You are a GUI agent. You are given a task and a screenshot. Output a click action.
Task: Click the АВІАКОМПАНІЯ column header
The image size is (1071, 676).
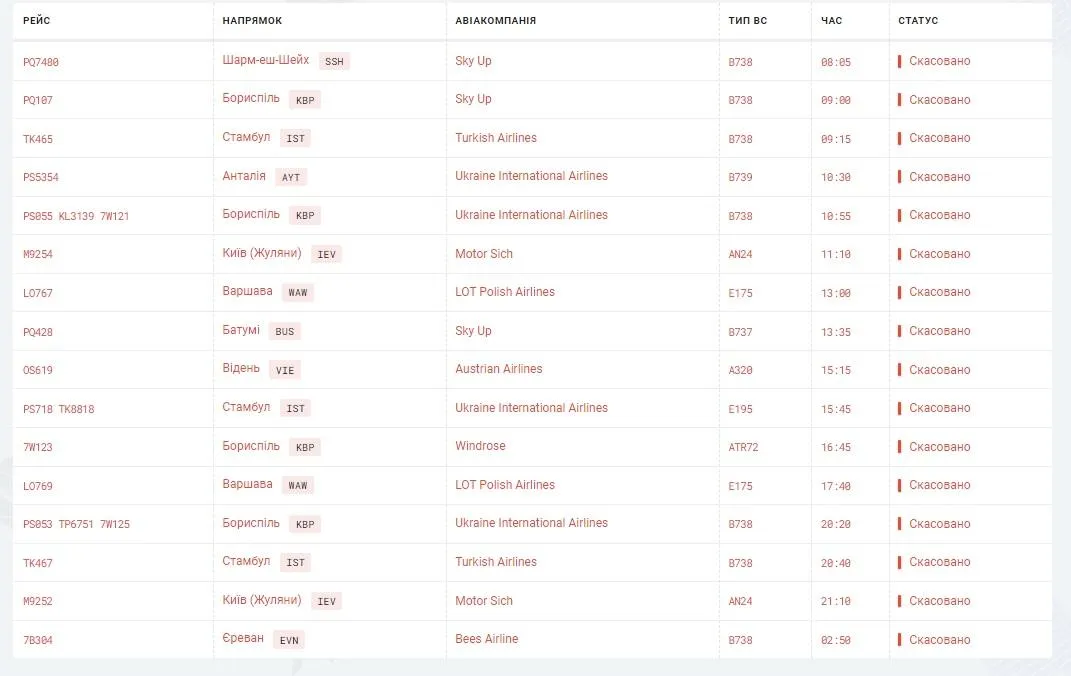(495, 21)
